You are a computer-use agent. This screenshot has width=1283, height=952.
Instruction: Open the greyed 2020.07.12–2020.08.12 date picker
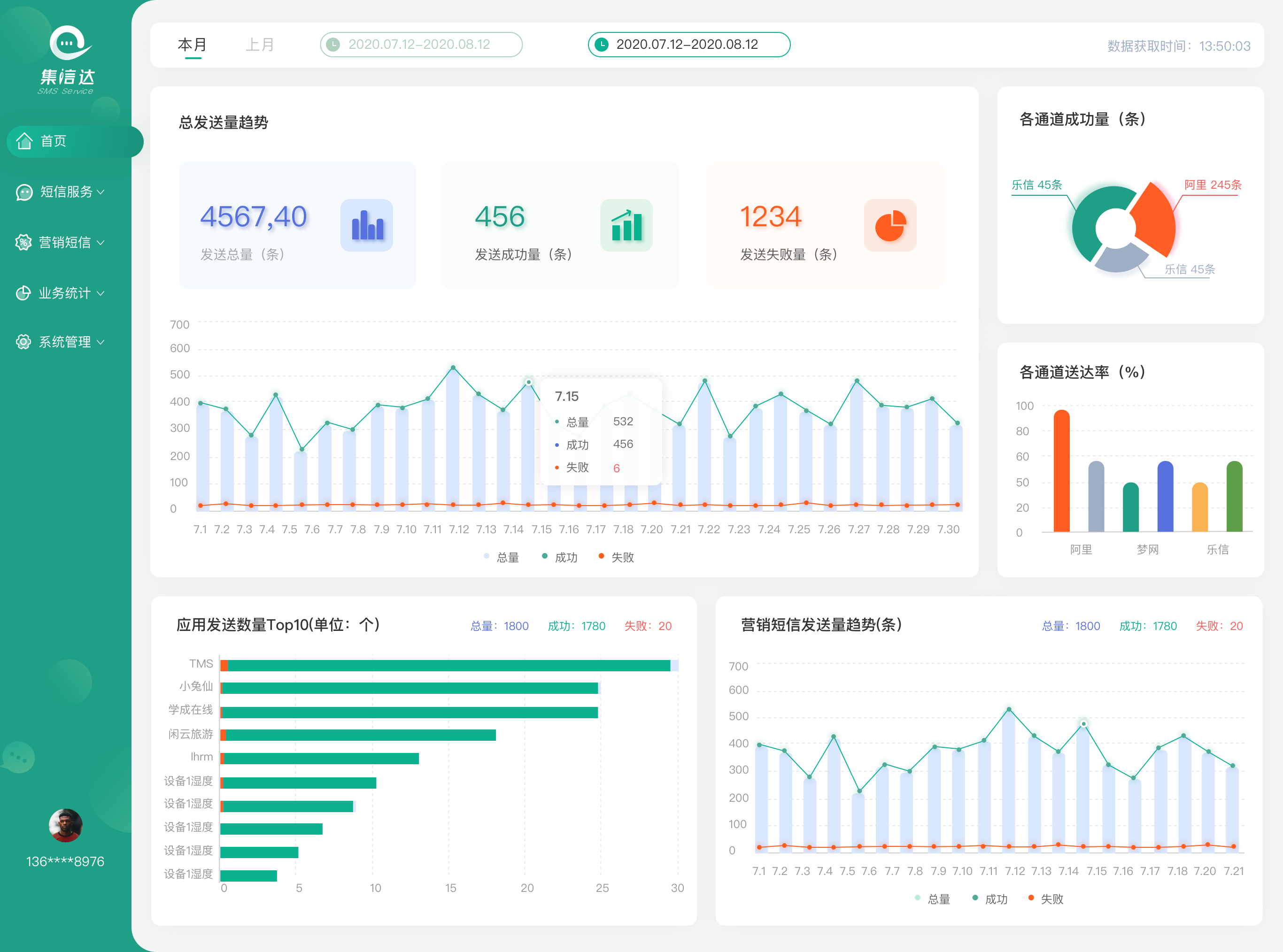coord(421,45)
